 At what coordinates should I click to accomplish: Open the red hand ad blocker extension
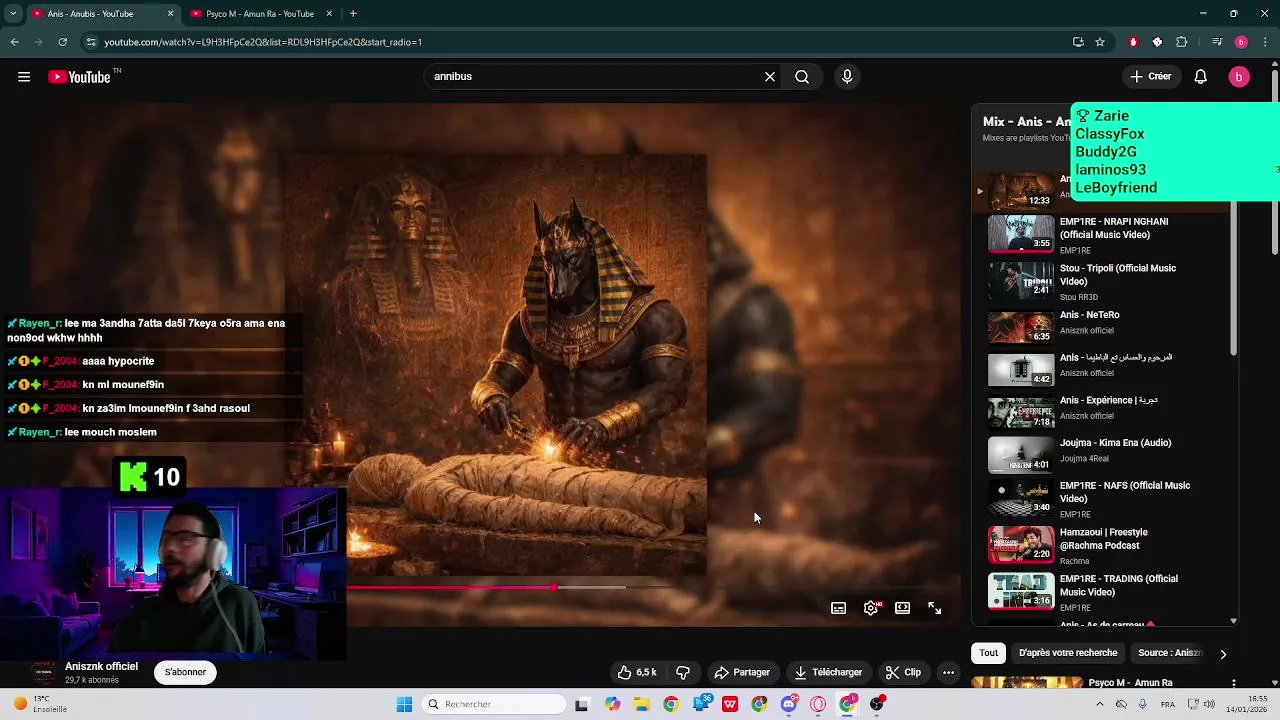click(x=1133, y=42)
